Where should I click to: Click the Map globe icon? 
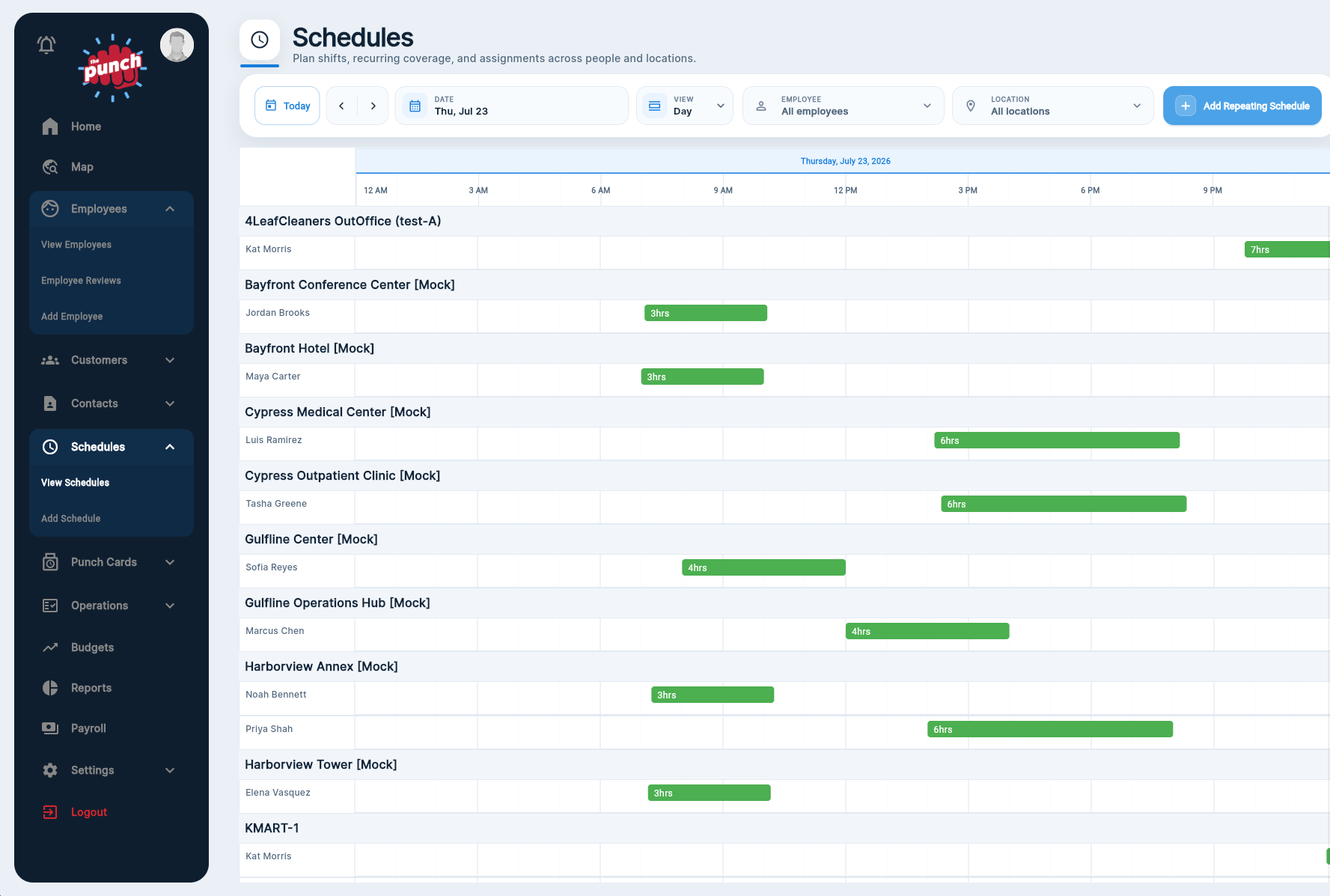tap(50, 167)
